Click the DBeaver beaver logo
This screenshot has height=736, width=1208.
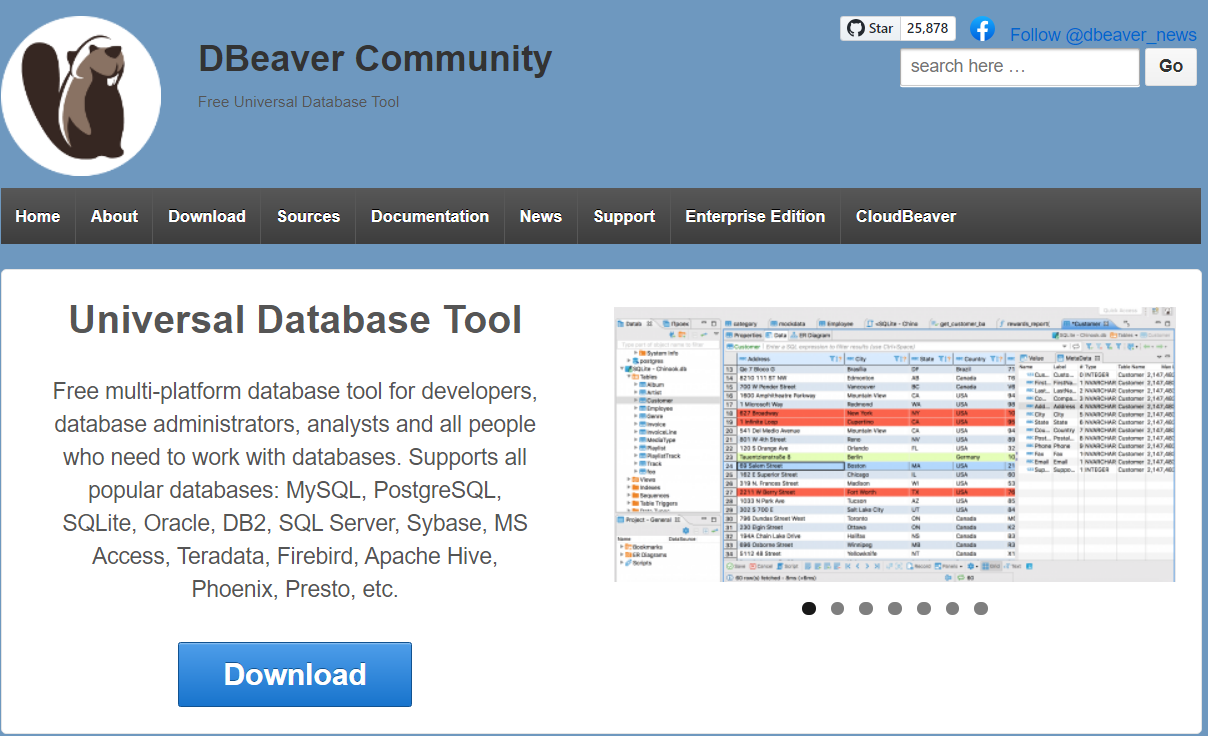click(80, 96)
